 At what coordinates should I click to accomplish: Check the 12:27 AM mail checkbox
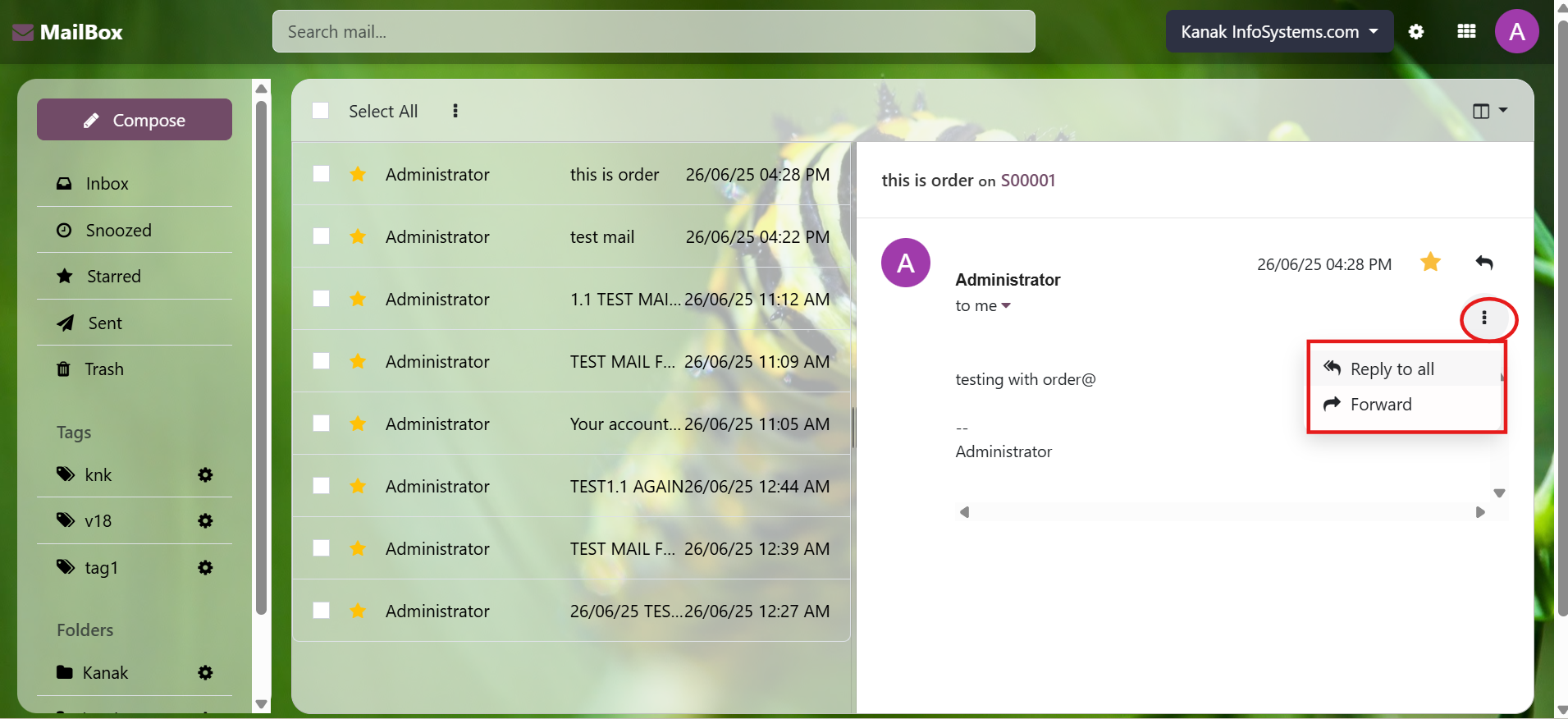coord(321,611)
